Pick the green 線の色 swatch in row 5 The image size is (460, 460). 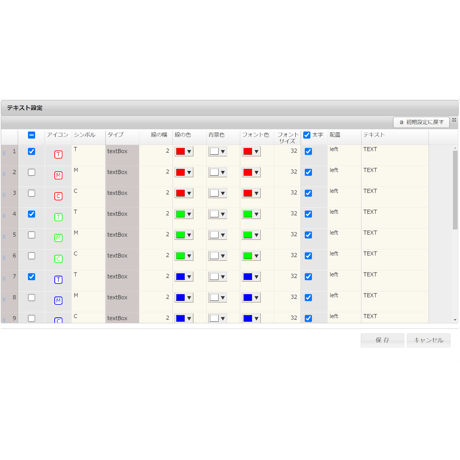tap(180, 235)
